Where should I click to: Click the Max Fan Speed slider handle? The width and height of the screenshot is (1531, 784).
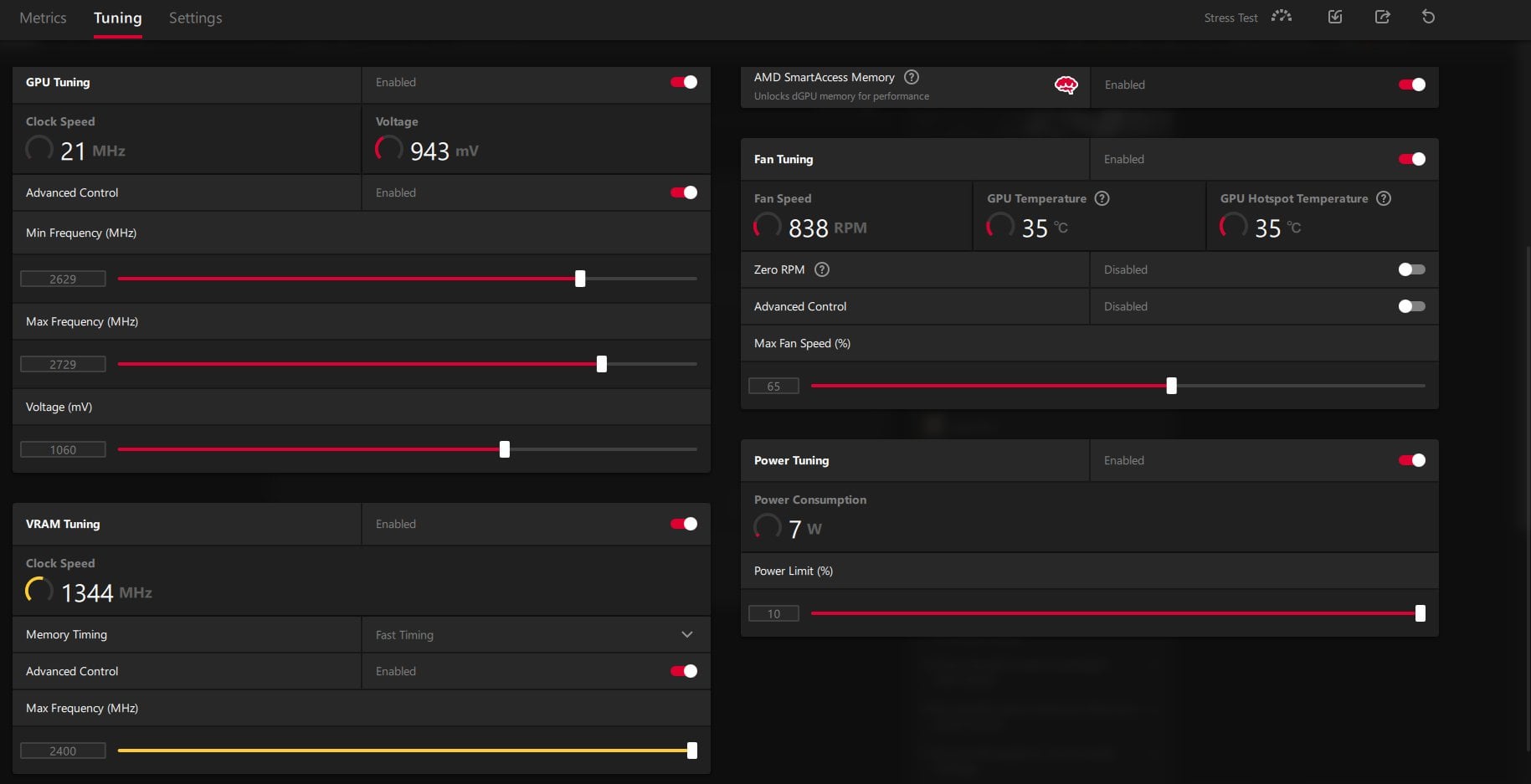click(1172, 386)
